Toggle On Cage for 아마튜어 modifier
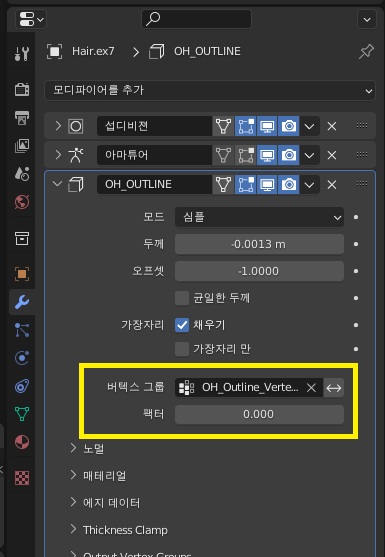The height and width of the screenshot is (557, 385). pos(223,155)
